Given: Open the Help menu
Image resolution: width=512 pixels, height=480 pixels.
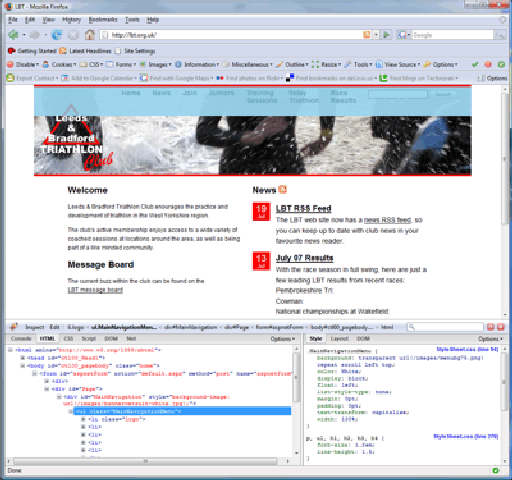Looking at the screenshot, I should [x=153, y=20].
